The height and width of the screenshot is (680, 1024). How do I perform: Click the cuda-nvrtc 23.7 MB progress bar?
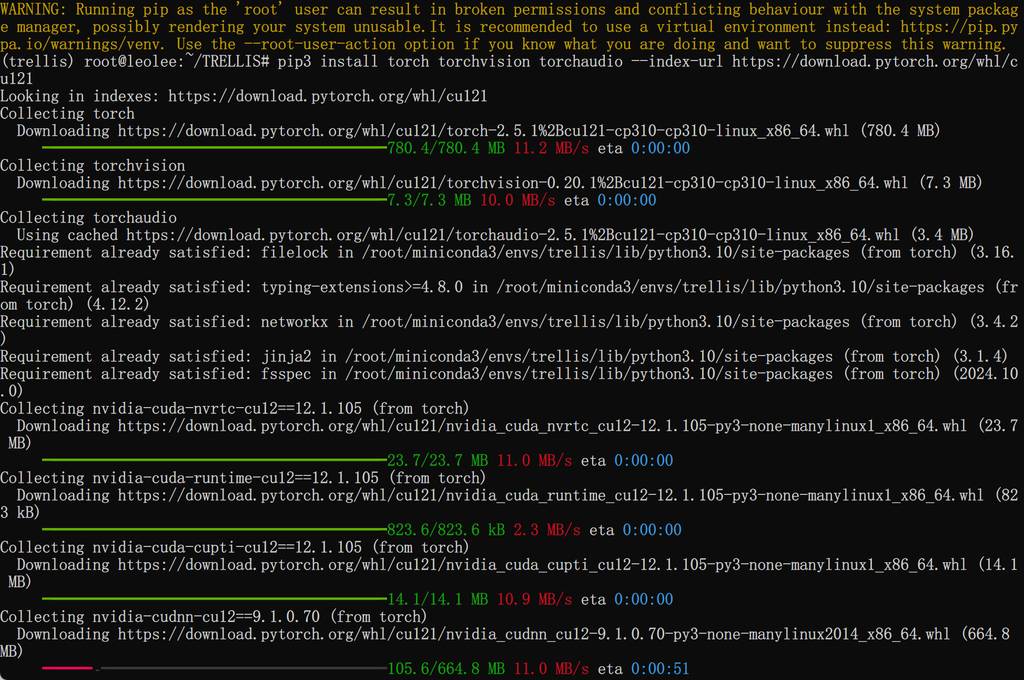coord(214,461)
